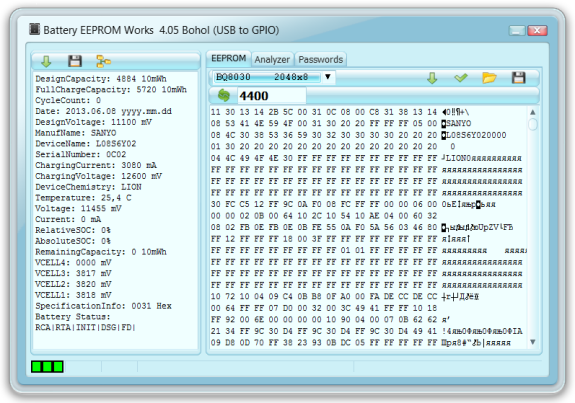This screenshot has height=403, width=575.
Task: Click the DesignCapacity line in battery info
Action: (101, 79)
